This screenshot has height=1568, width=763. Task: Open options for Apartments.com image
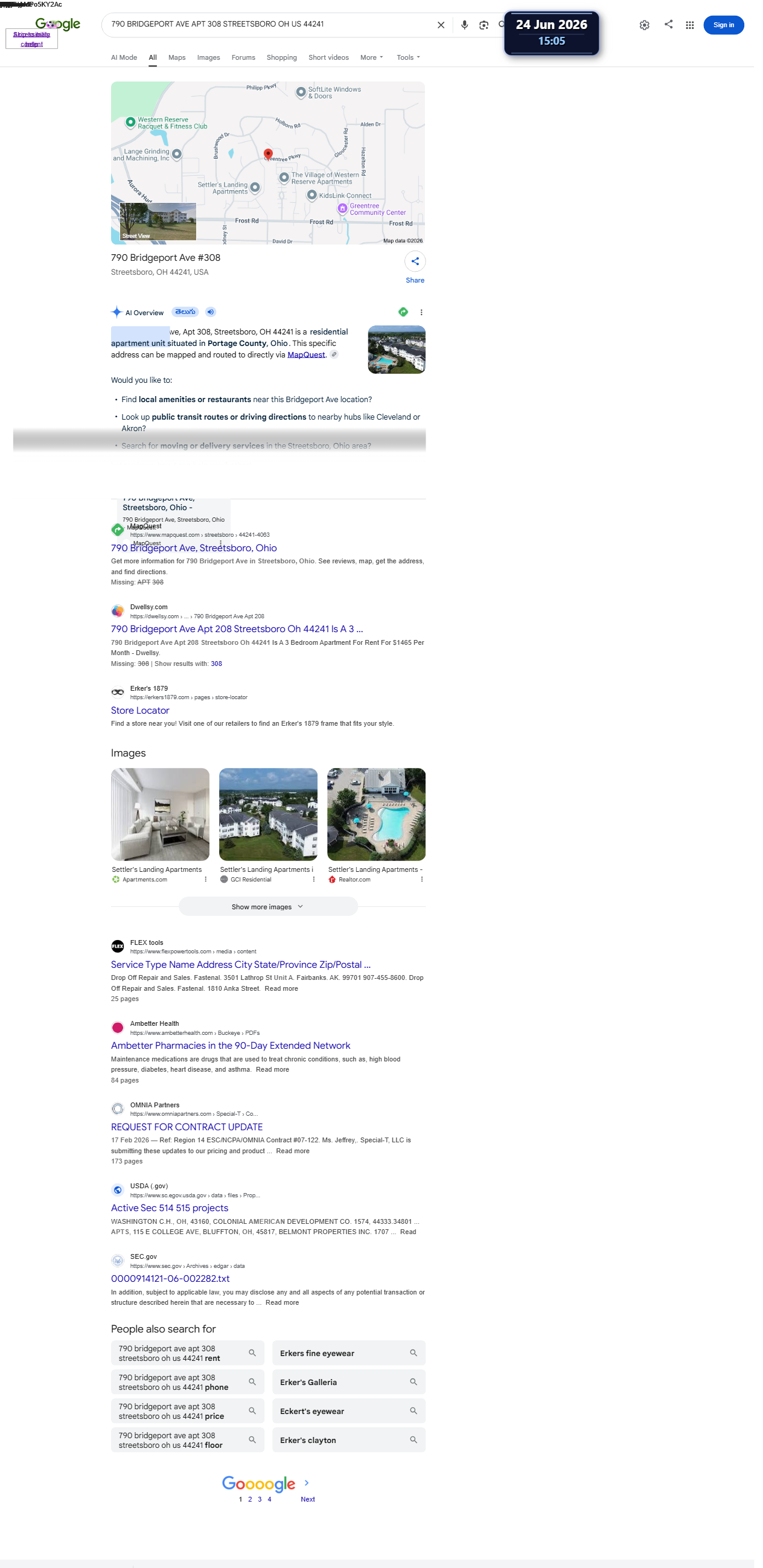(x=208, y=889)
